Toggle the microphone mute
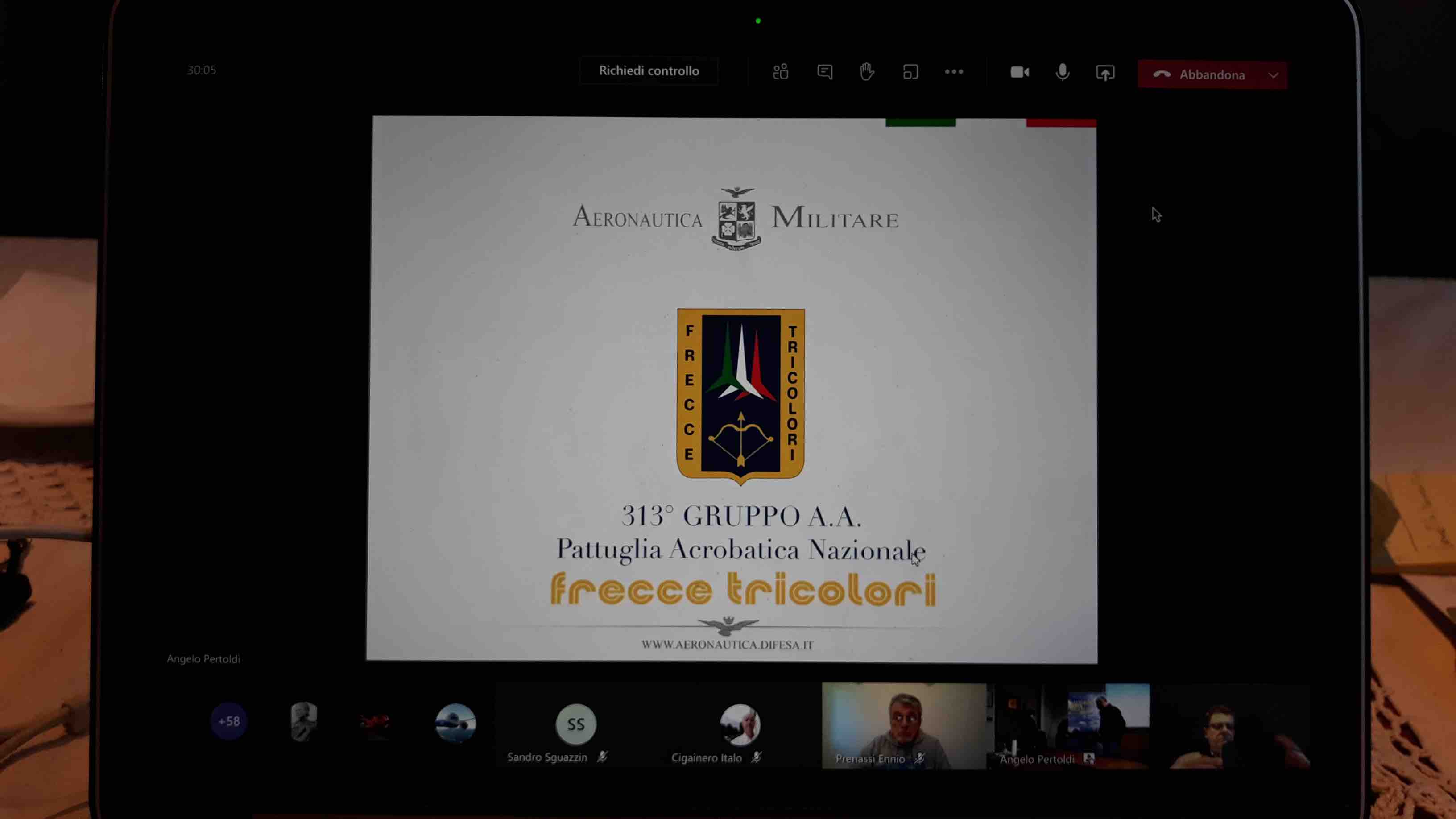This screenshot has height=819, width=1456. 1063,72
